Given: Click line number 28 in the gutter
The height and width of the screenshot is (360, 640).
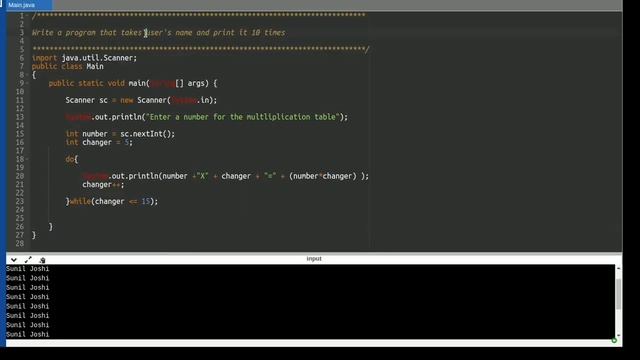Looking at the screenshot, I should [20, 244].
